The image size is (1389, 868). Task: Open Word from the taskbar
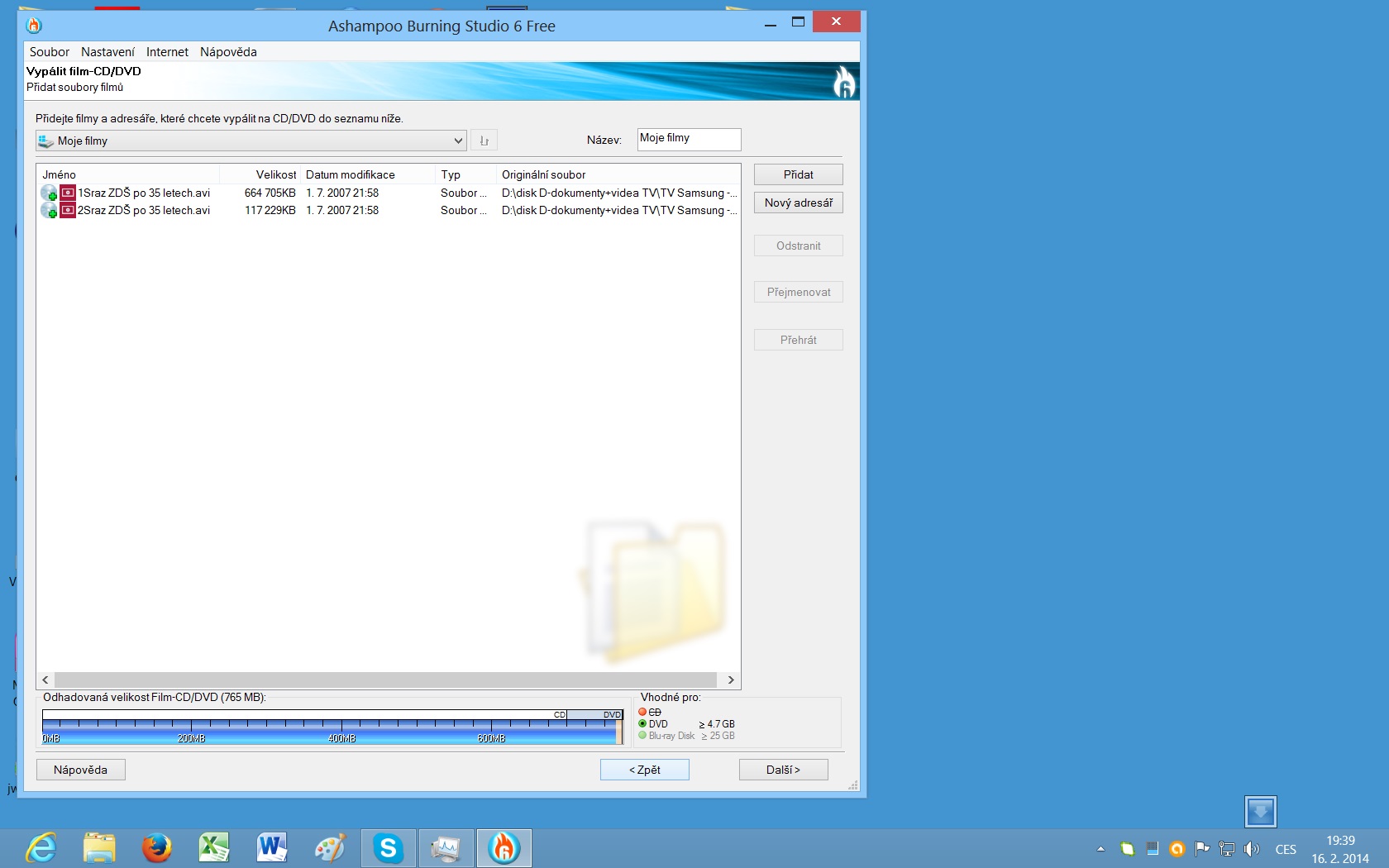pyautogui.click(x=272, y=848)
